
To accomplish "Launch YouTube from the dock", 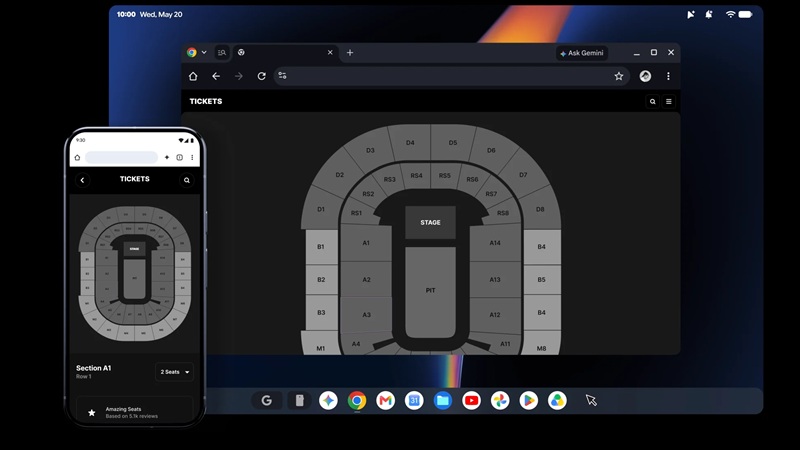I will tap(471, 401).
